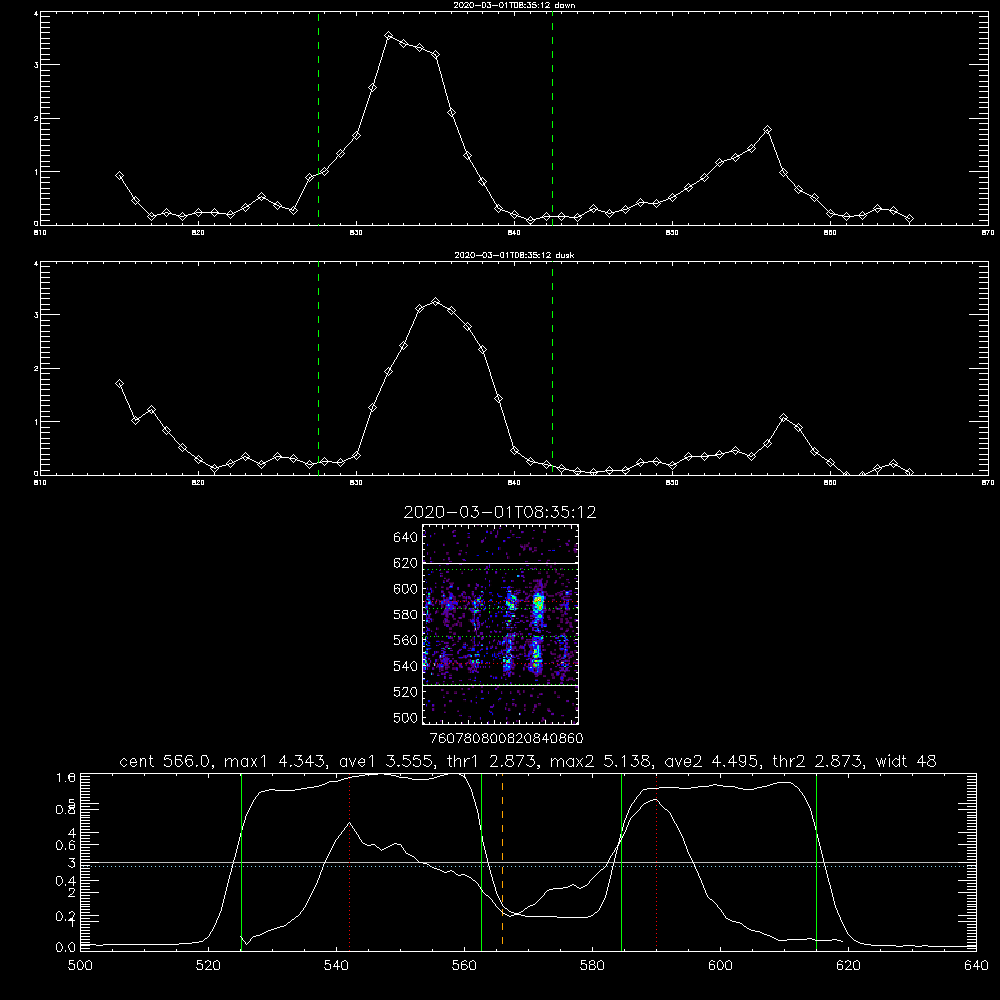Click the '580' y-axis label beside spectrogram
This screenshot has width=1000, height=1000.
(406, 615)
